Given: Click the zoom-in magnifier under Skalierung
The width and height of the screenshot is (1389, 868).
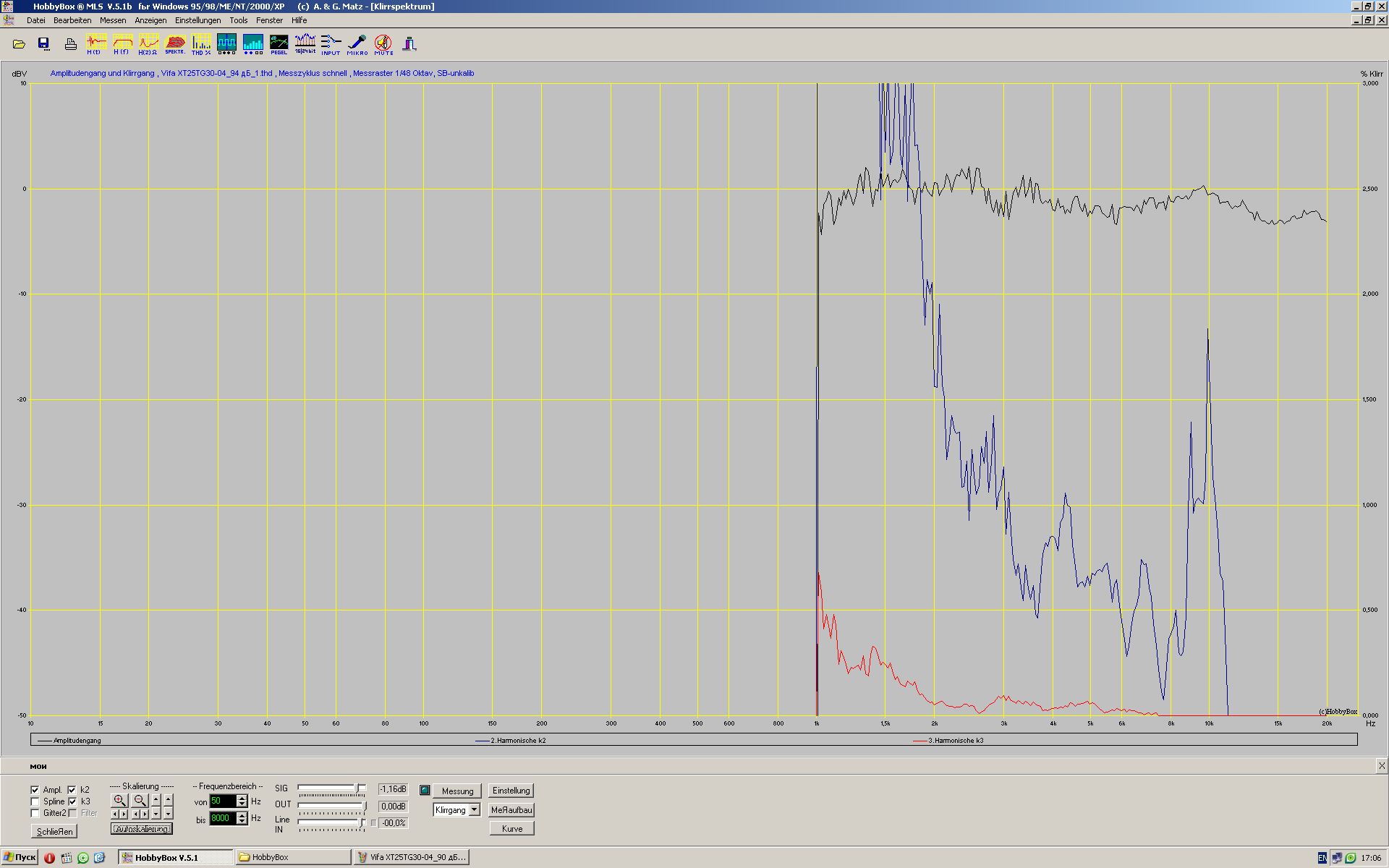Looking at the screenshot, I should [119, 800].
